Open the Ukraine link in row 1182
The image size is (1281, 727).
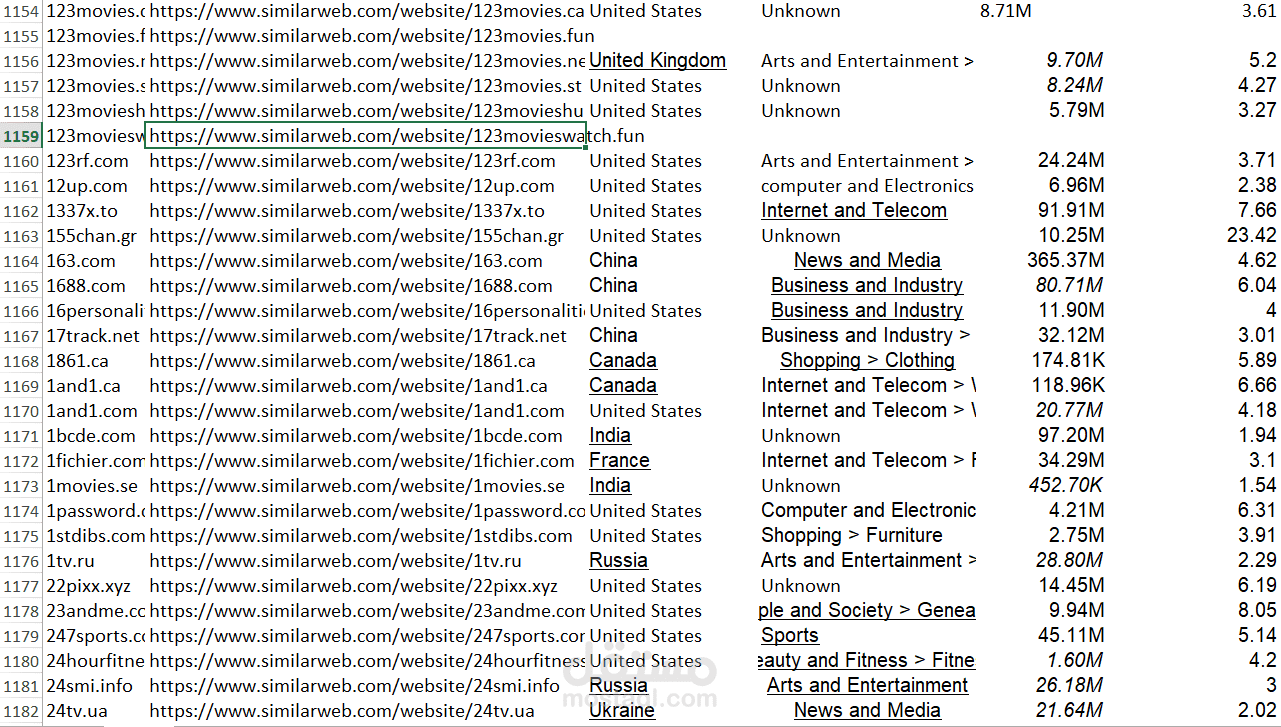[622, 711]
